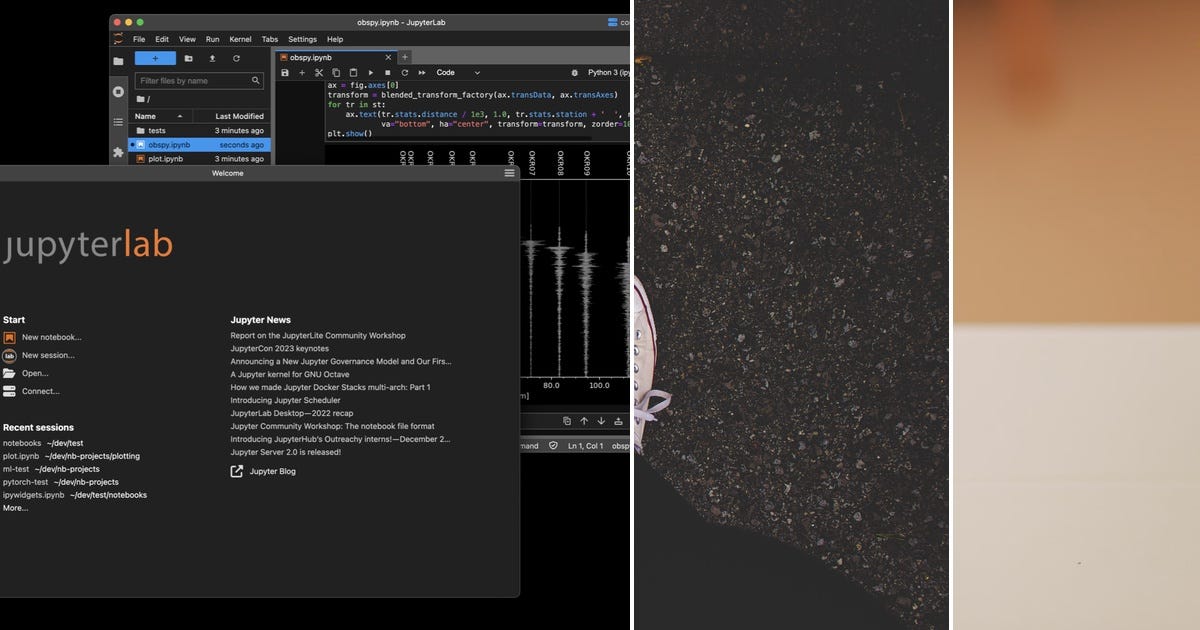Image resolution: width=1200 pixels, height=630 pixels.
Task: Focus the Filter files by name field
Action: point(194,80)
